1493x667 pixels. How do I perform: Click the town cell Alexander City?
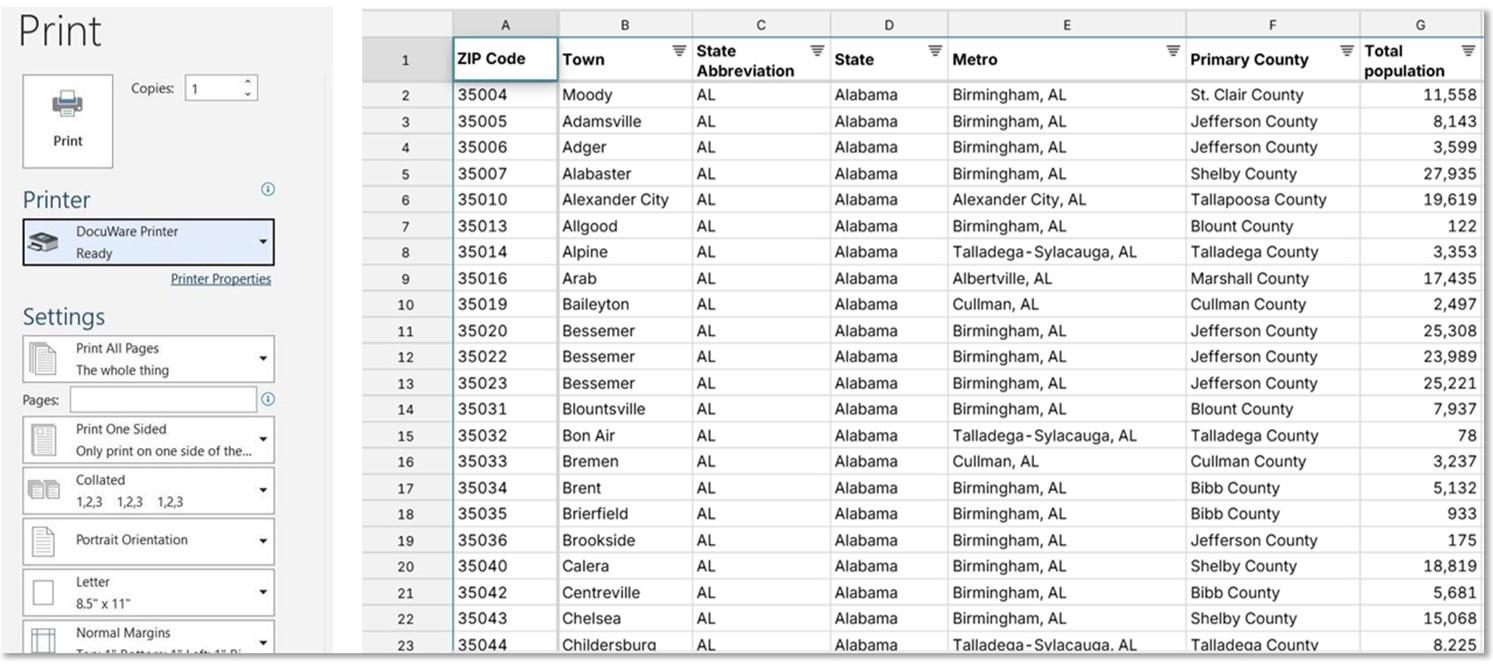tap(625, 200)
